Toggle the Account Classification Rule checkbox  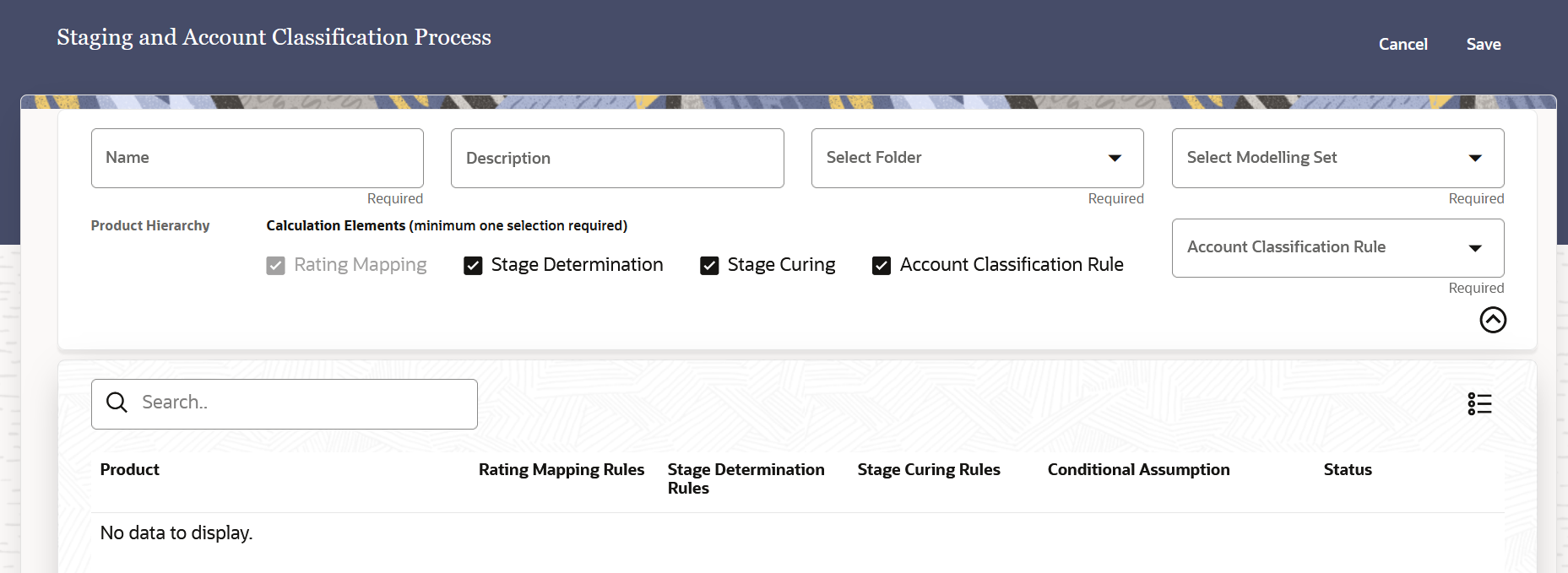(882, 266)
